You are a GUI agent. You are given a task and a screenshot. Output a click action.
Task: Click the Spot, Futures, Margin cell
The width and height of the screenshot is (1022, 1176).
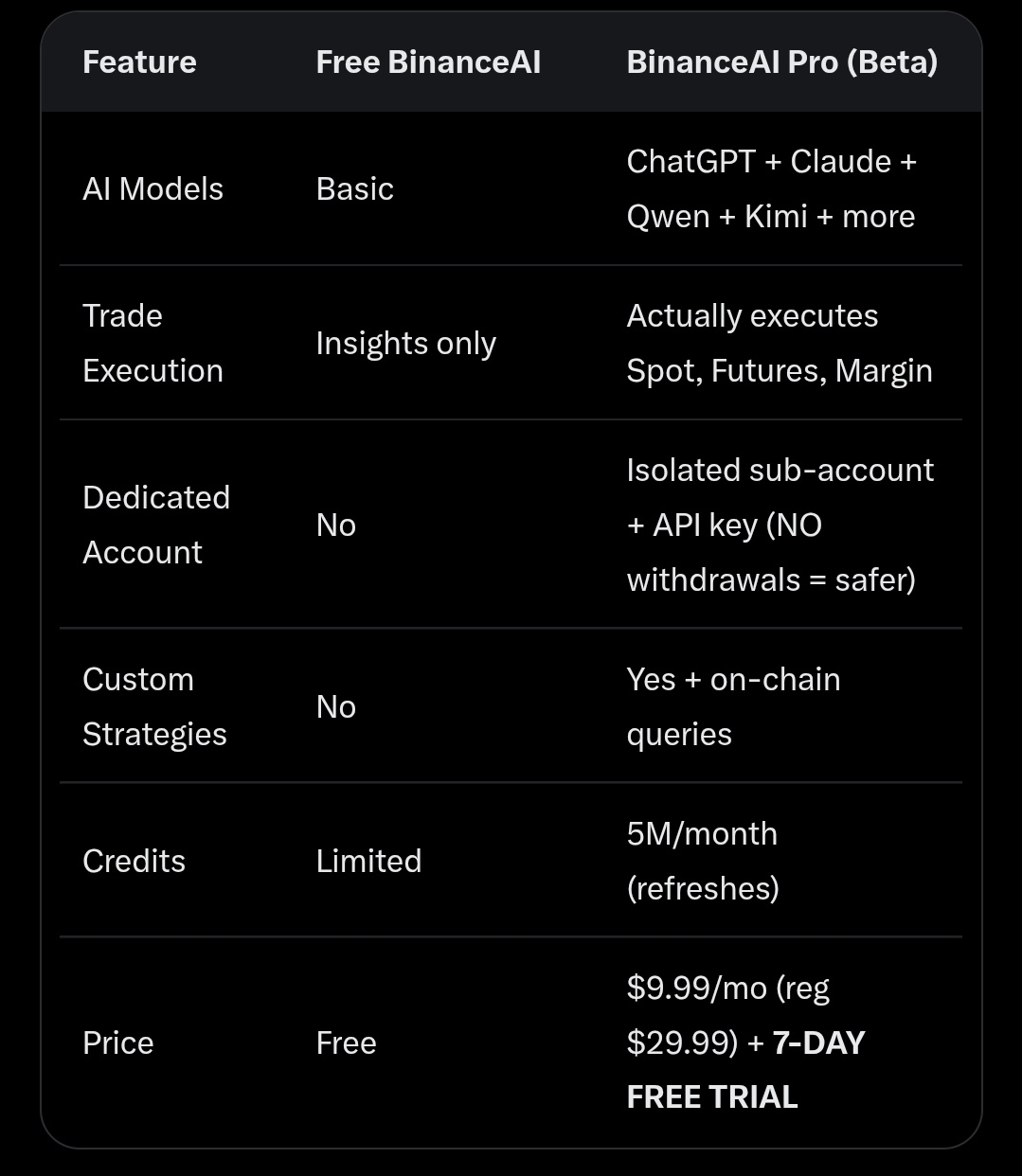pyautogui.click(x=779, y=343)
